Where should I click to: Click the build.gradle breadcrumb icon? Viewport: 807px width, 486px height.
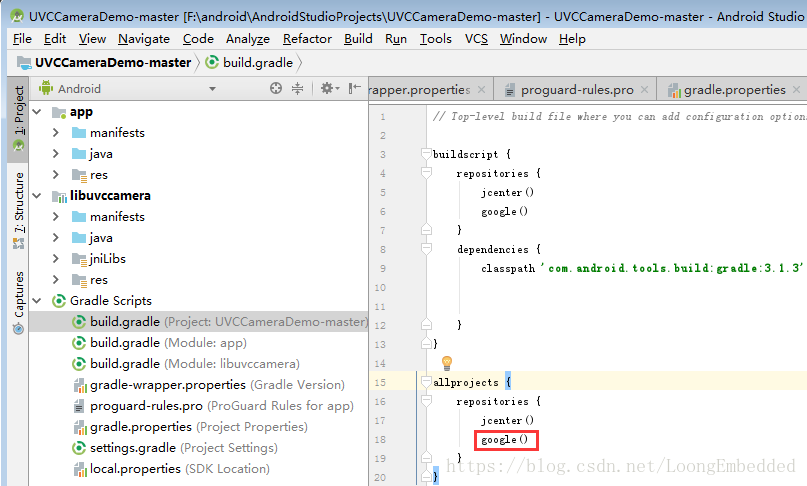click(x=212, y=62)
